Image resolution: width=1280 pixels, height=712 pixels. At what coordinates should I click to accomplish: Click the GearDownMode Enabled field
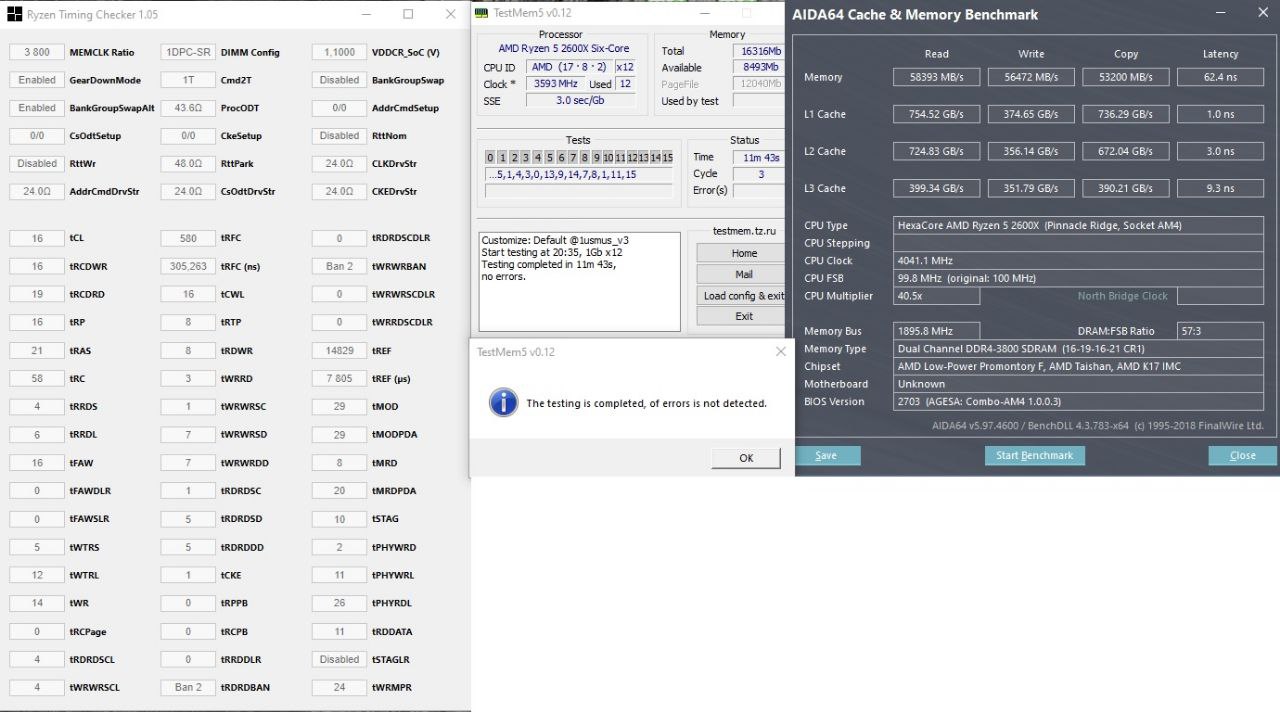[37, 80]
